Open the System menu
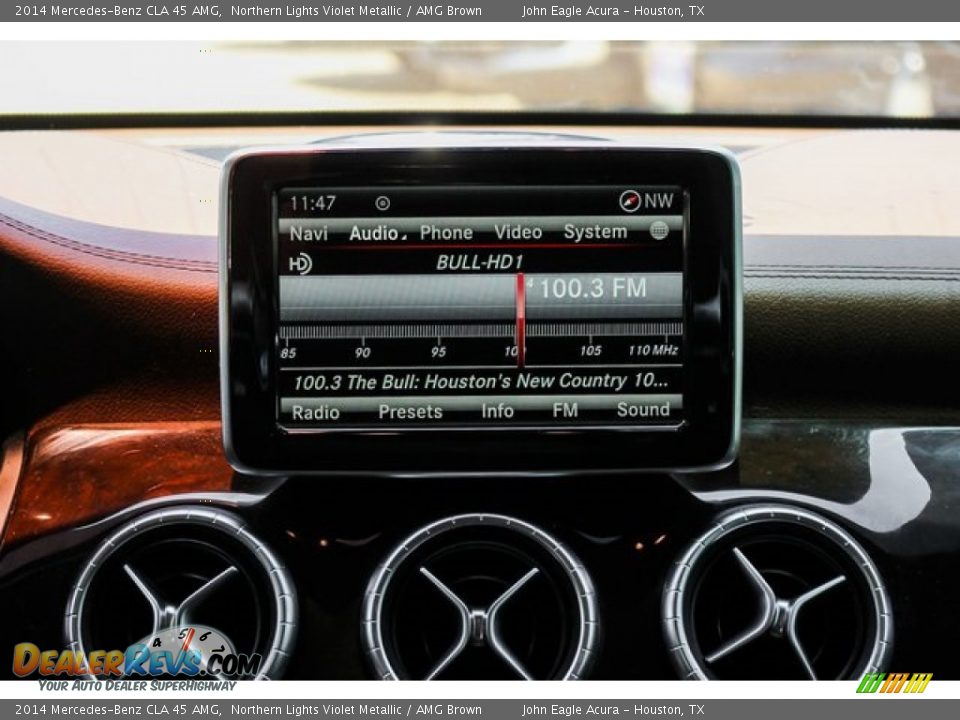 click(595, 232)
